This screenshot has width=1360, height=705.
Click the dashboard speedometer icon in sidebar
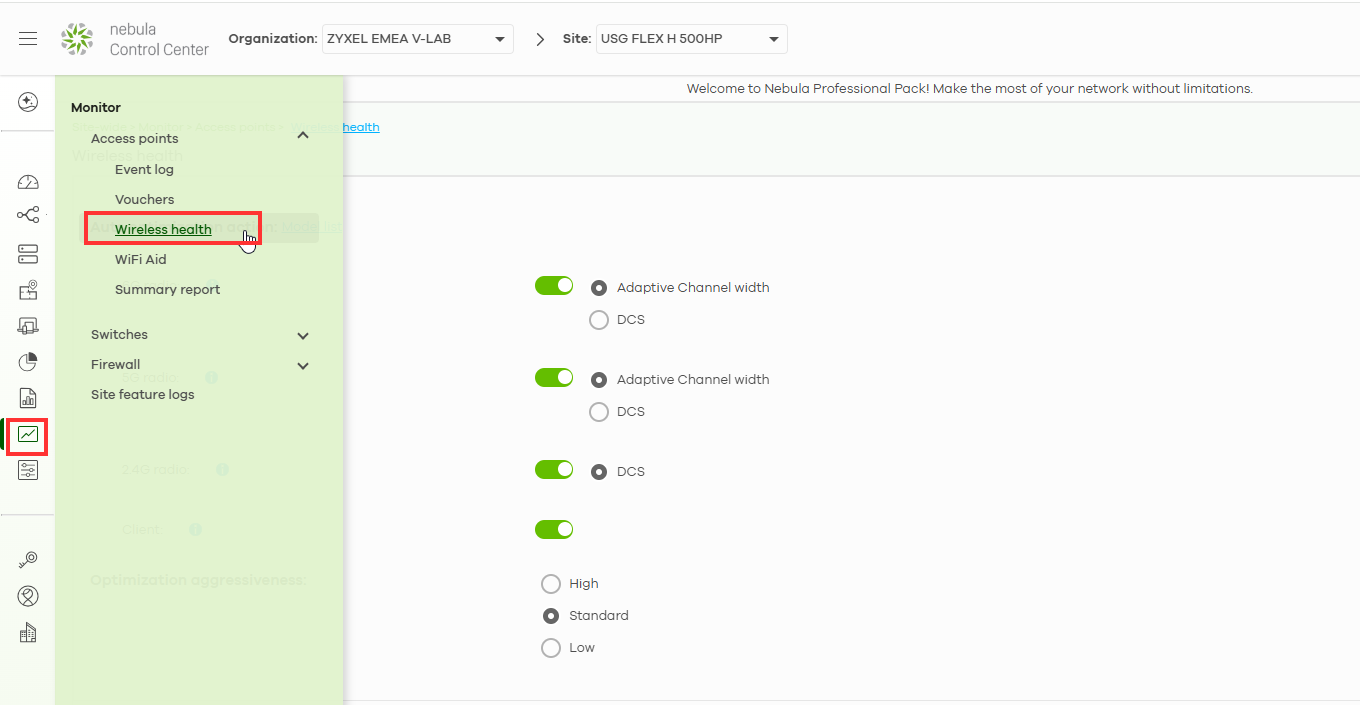pos(28,182)
